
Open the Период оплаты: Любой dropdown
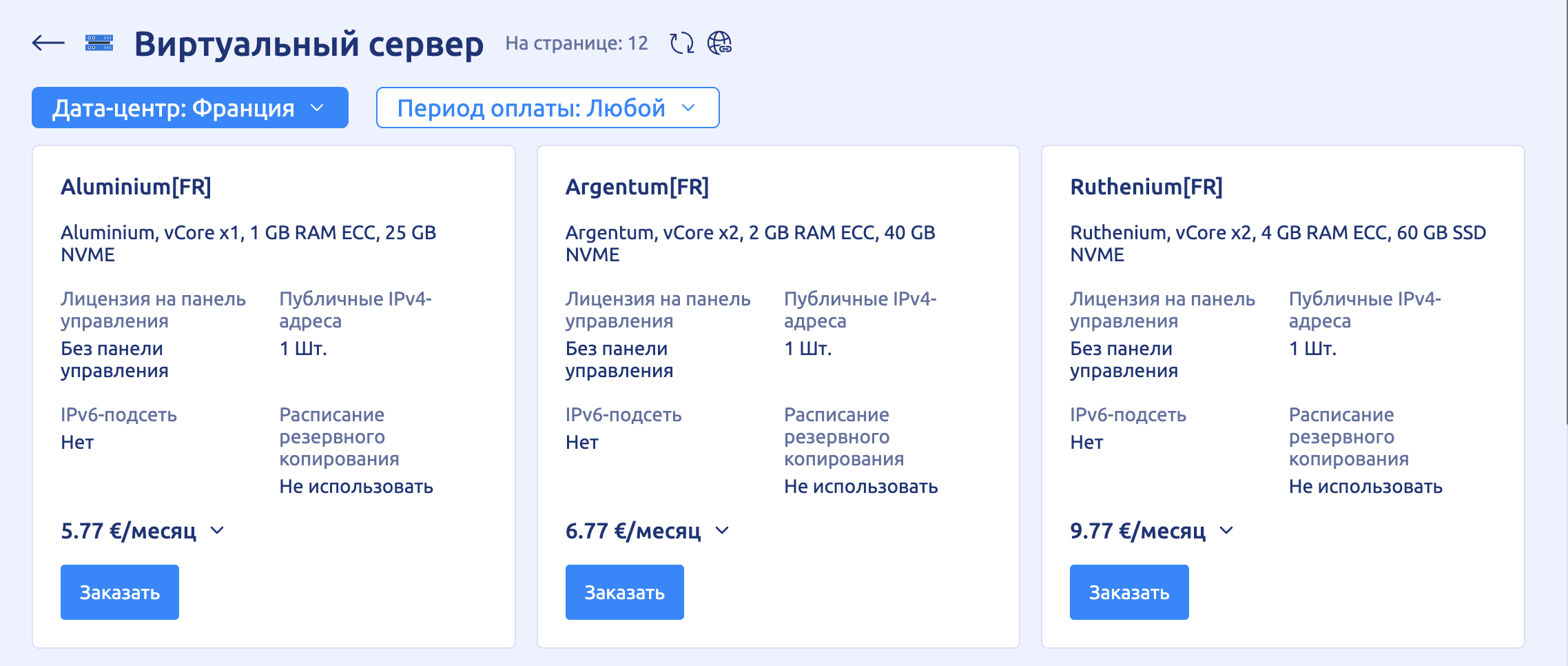pos(546,108)
